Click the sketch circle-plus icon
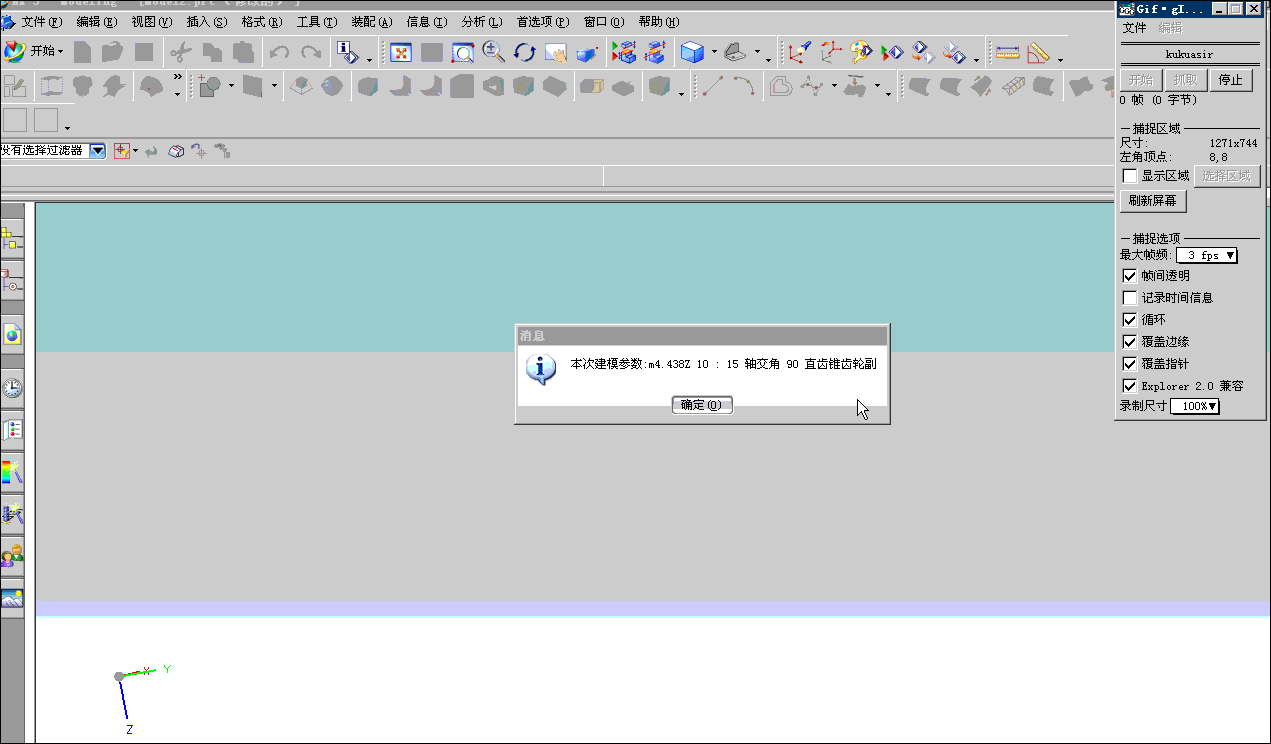Image resolution: width=1271 pixels, height=744 pixels. pos(209,87)
